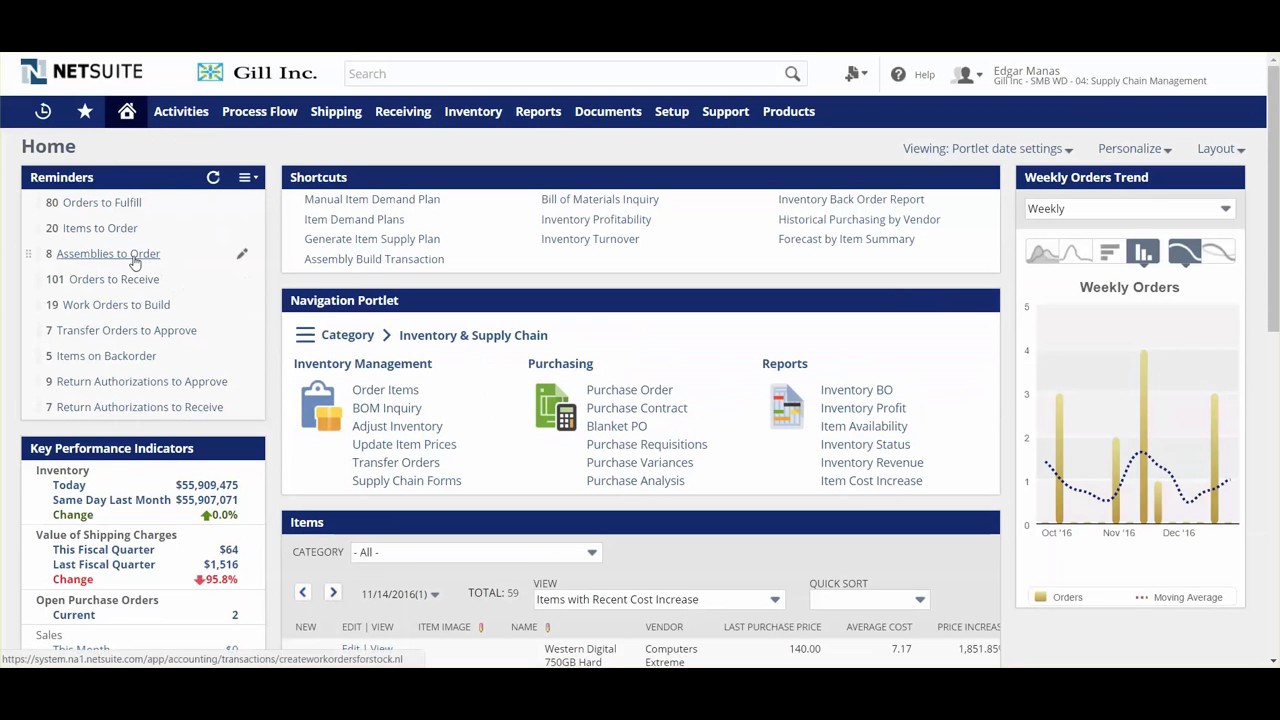Click the search magnifier icon
1280x720 pixels.
(792, 73)
